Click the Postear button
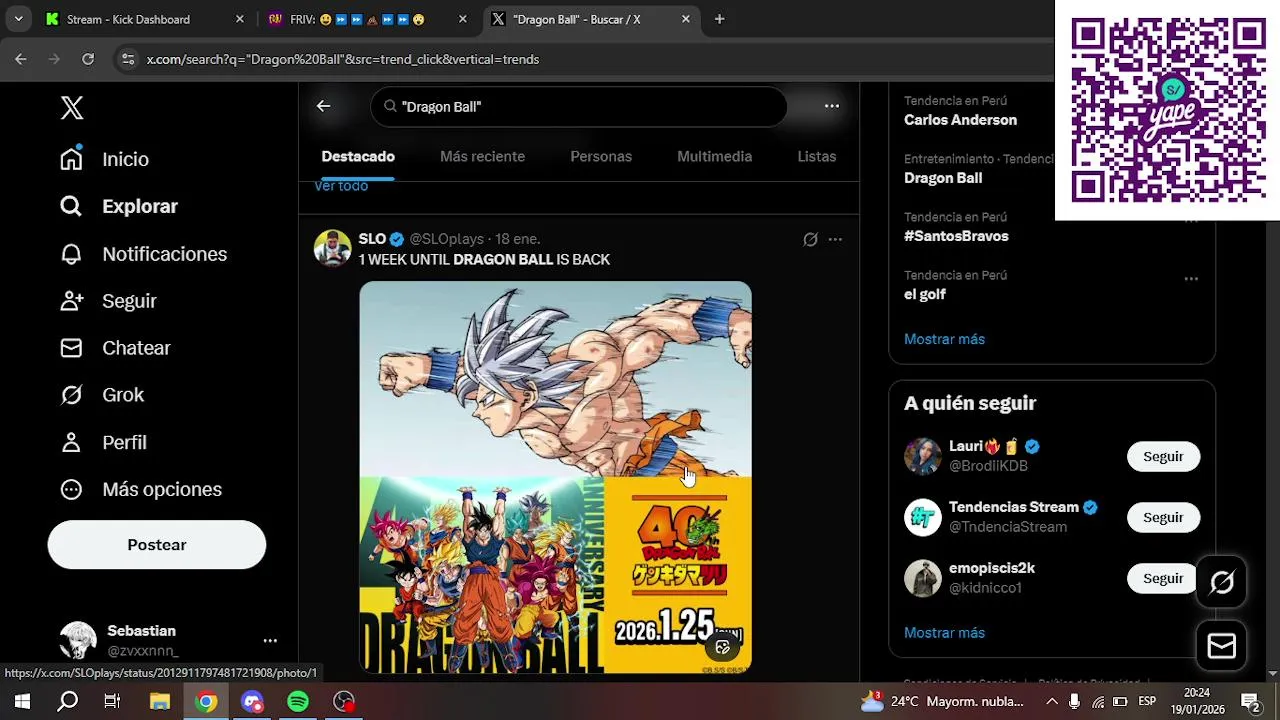This screenshot has width=1280, height=720. point(157,545)
